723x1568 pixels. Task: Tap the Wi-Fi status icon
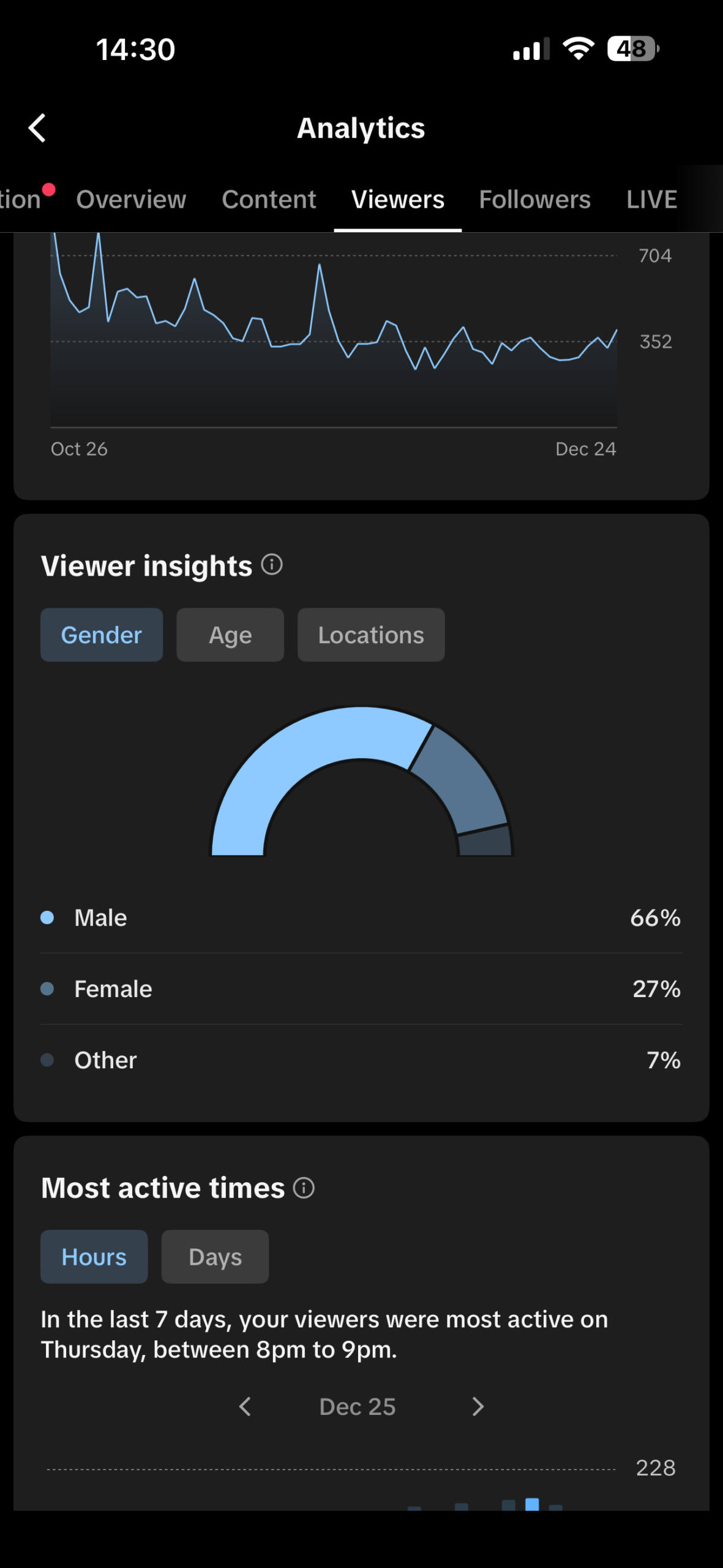(578, 49)
